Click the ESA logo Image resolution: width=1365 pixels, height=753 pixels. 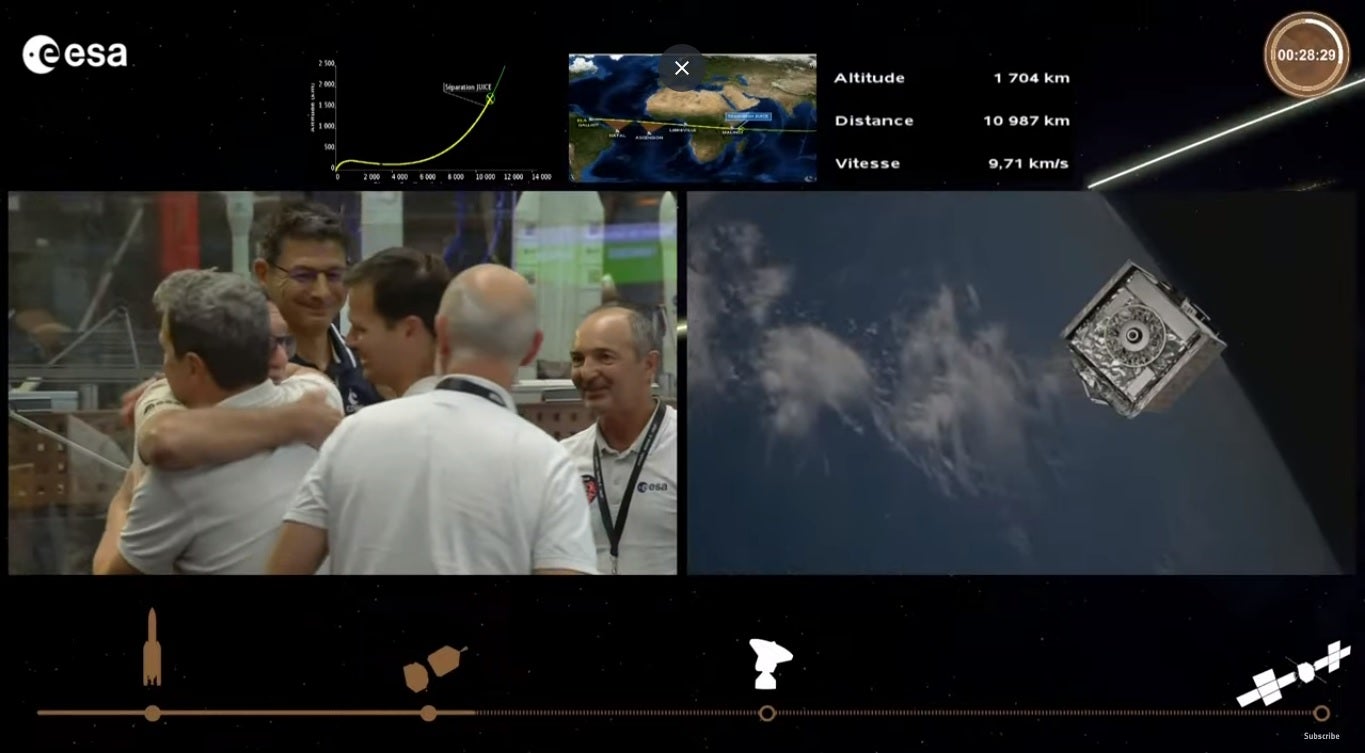coord(75,54)
